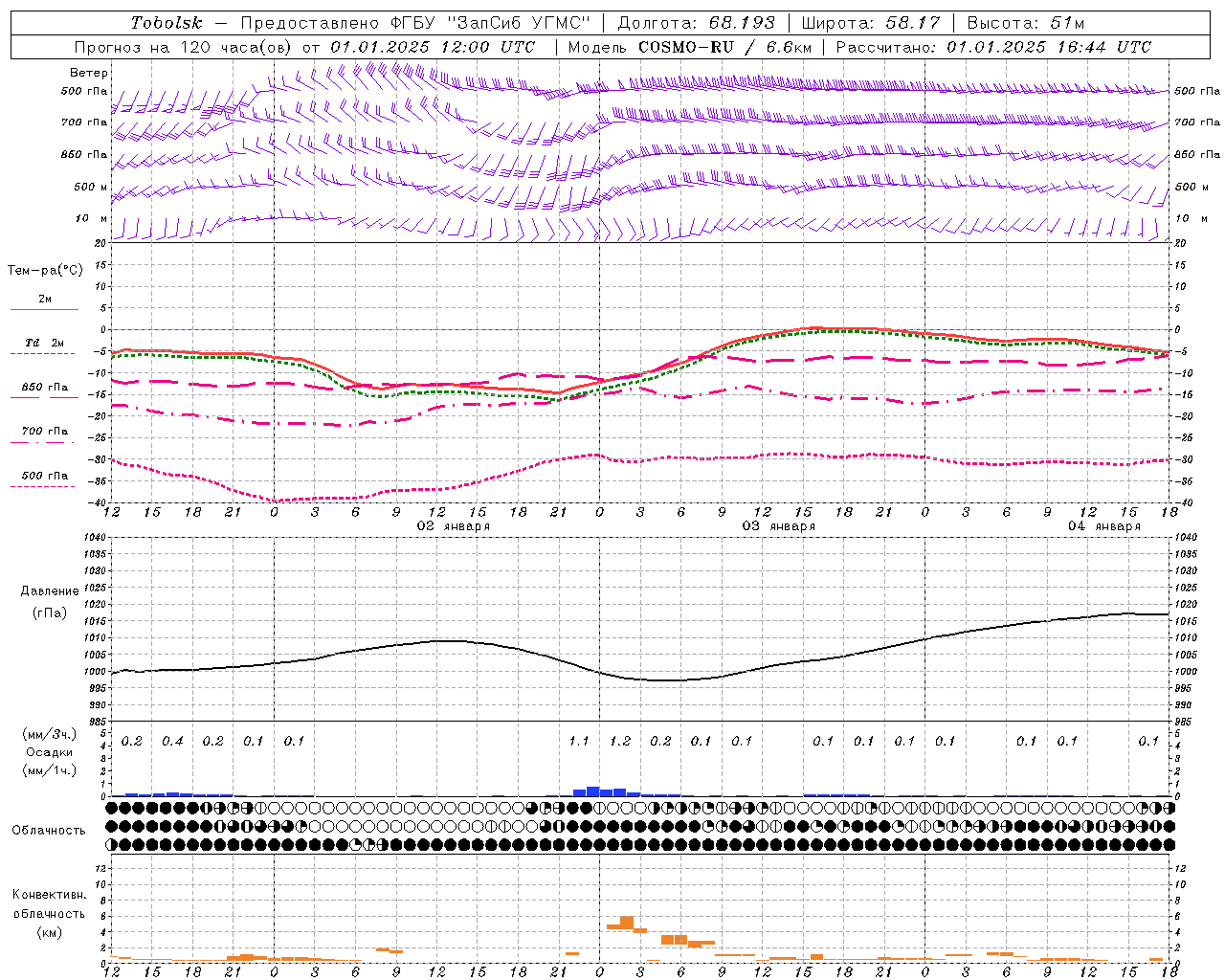Click the "02 января" date label
Screen dimensions: 1225x980
(454, 526)
